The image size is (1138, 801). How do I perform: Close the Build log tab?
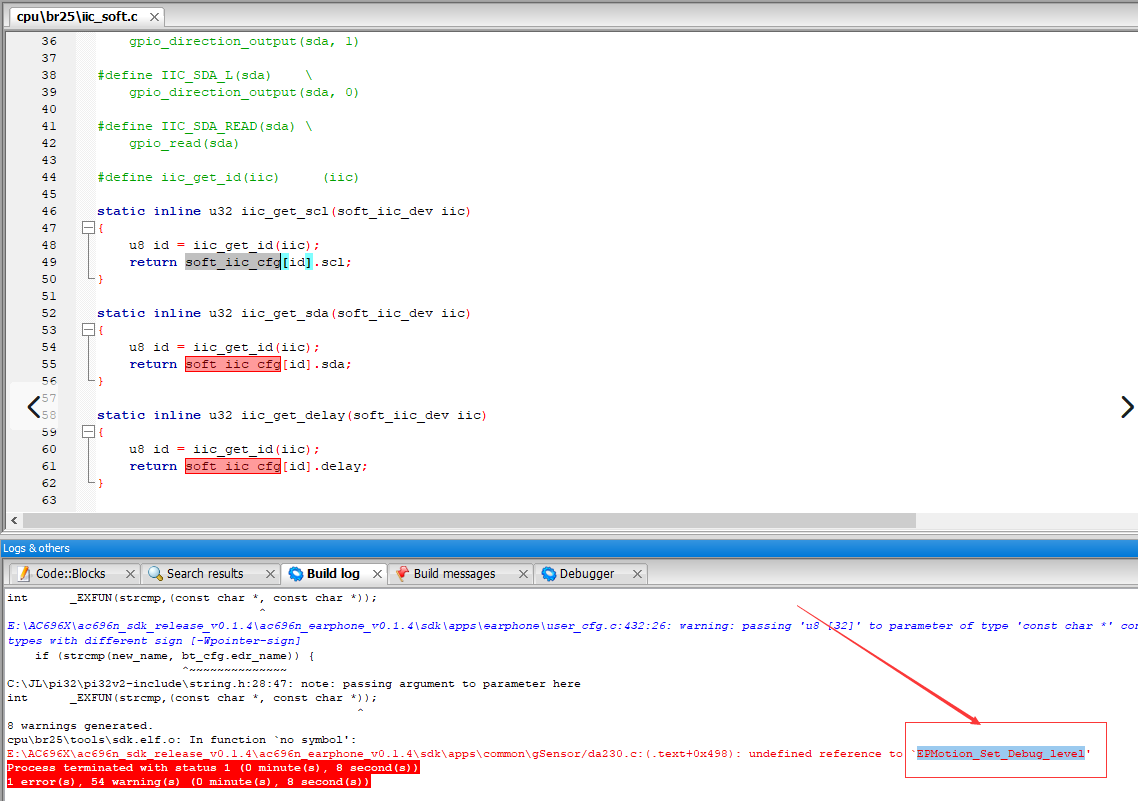pyautogui.click(x=377, y=574)
